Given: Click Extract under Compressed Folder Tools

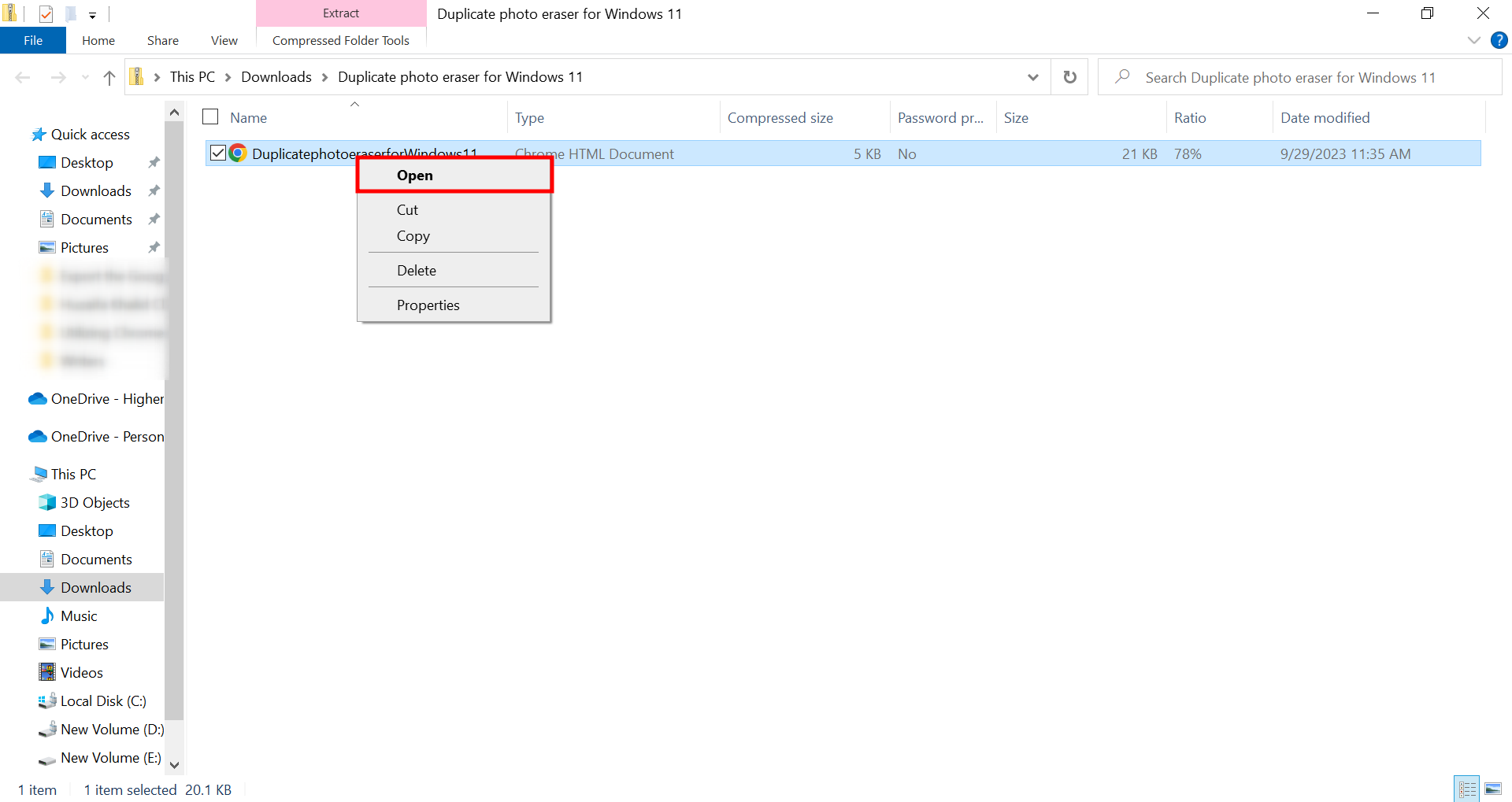Looking at the screenshot, I should (340, 13).
